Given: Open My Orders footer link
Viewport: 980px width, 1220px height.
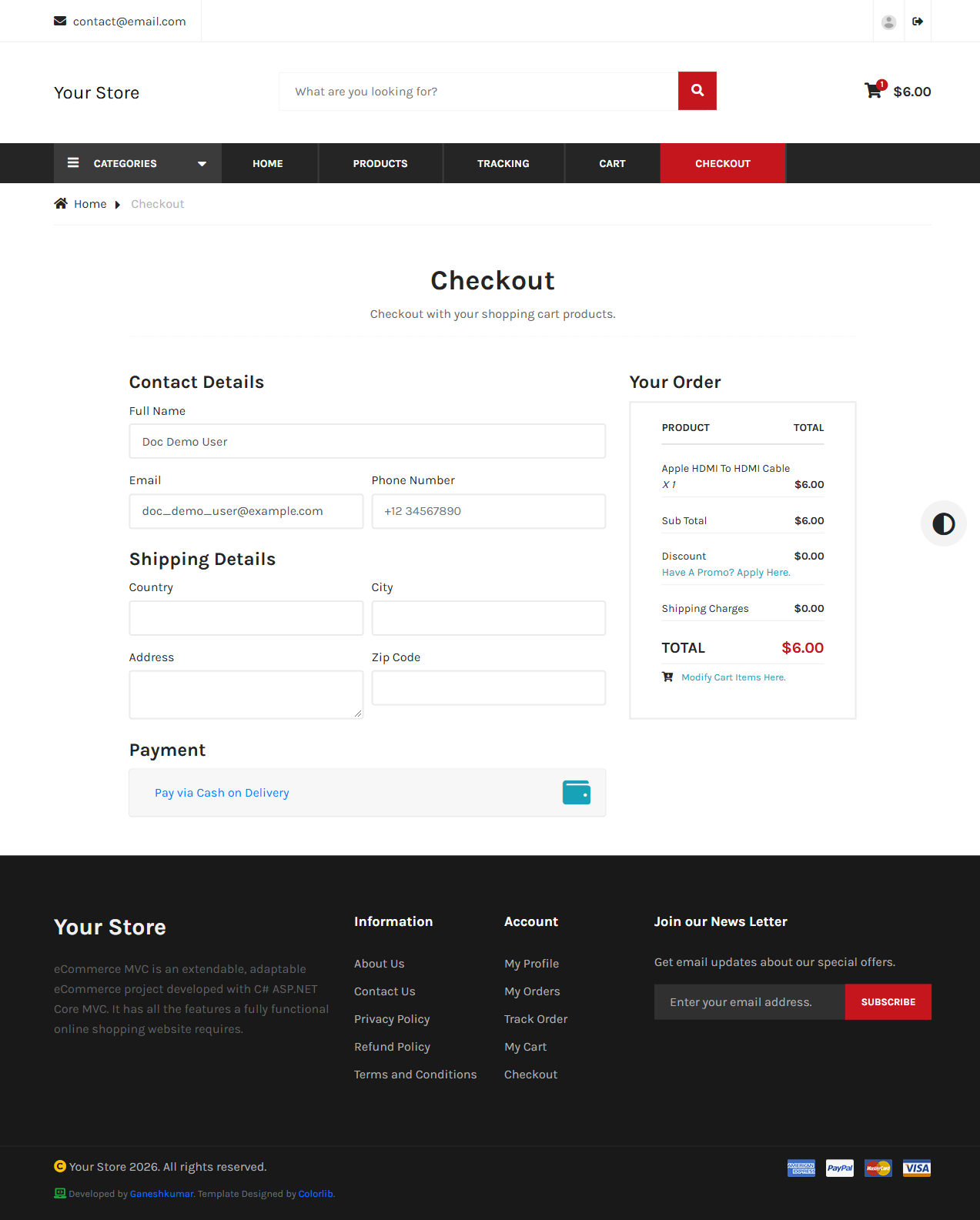Looking at the screenshot, I should coord(532,991).
